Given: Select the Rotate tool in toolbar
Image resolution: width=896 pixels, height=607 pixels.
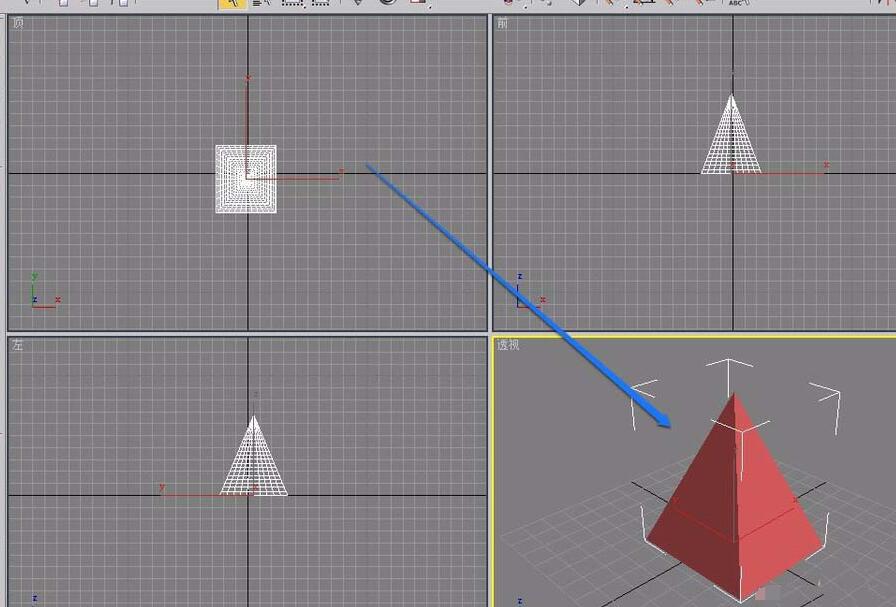Looking at the screenshot, I should click(x=388, y=2).
